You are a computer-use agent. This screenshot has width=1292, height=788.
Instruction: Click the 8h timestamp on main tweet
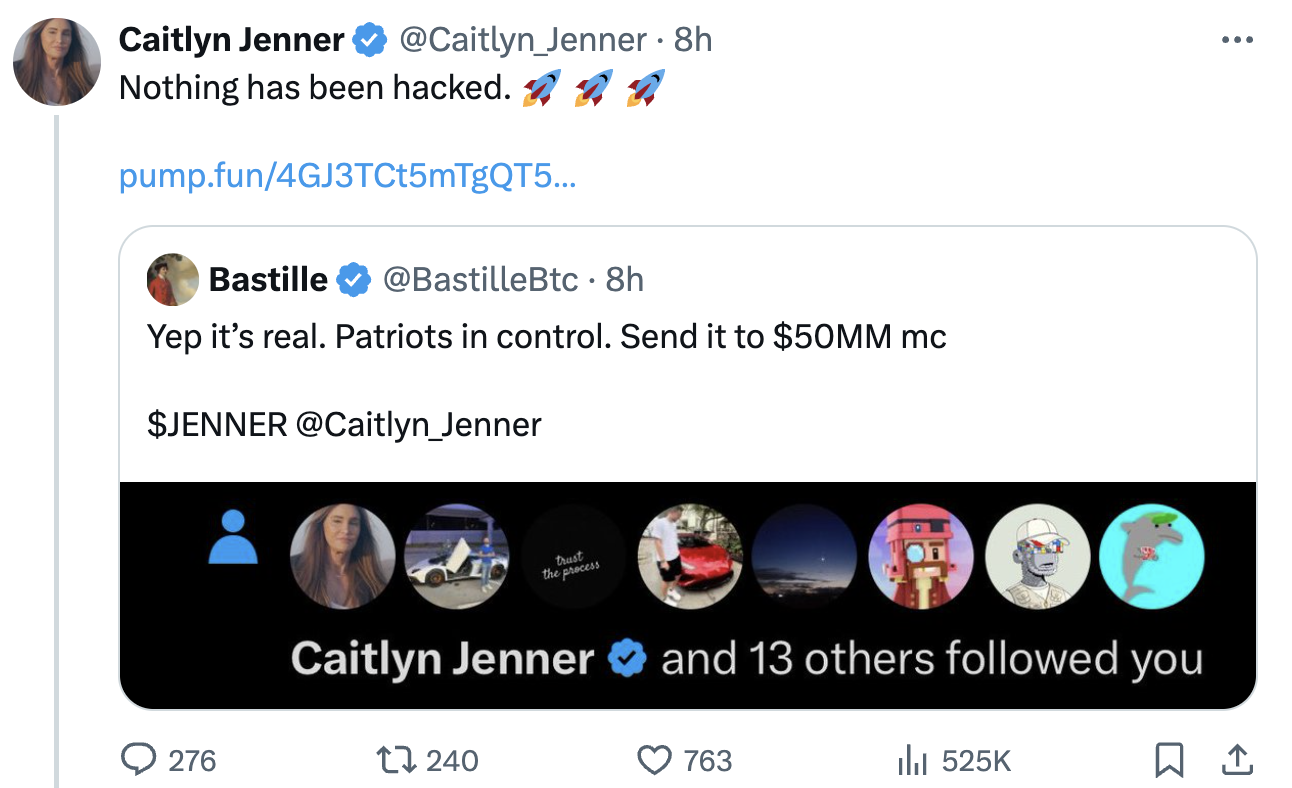(x=693, y=40)
